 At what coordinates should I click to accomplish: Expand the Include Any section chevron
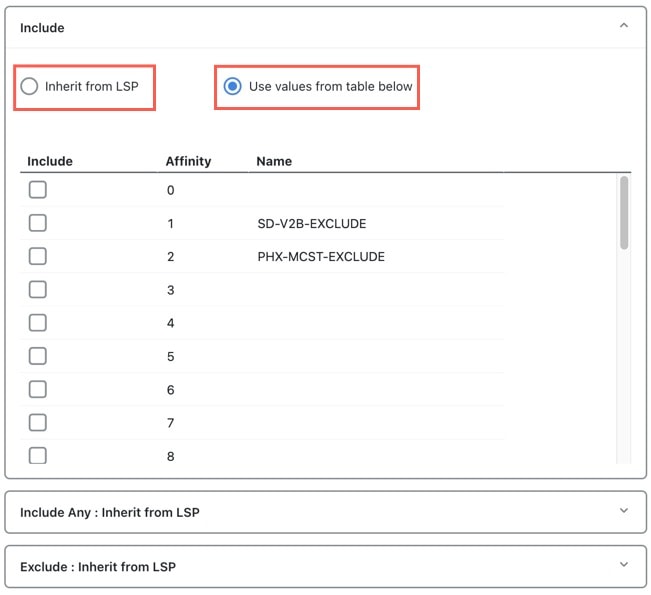[x=624, y=510]
